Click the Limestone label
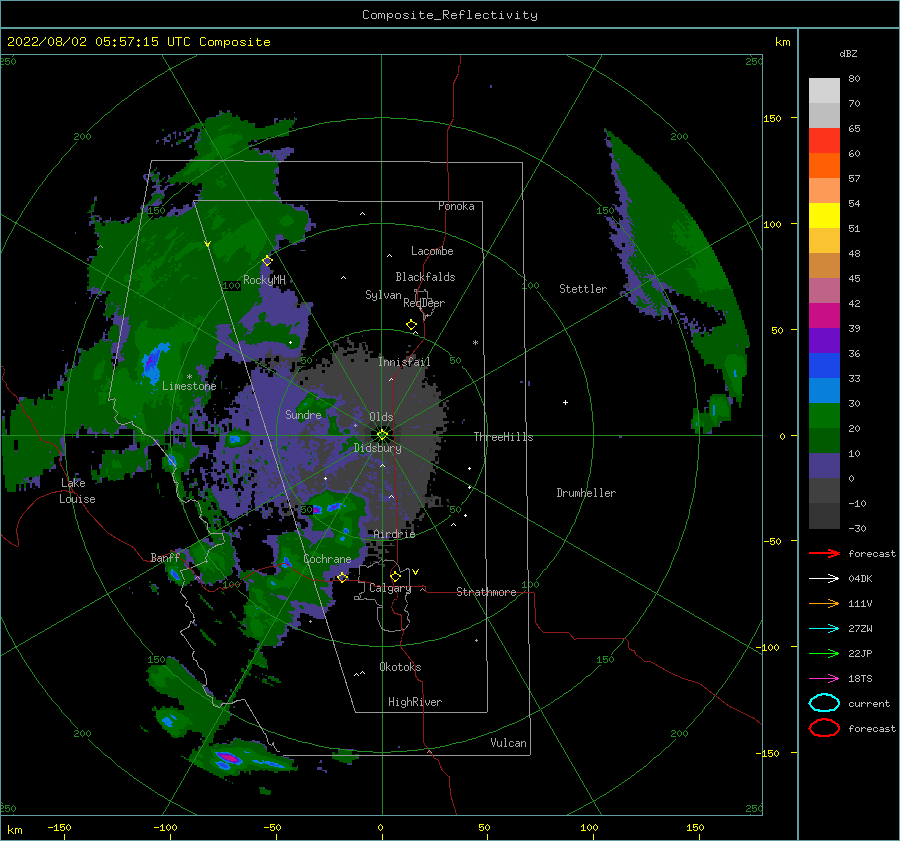 click(x=189, y=386)
